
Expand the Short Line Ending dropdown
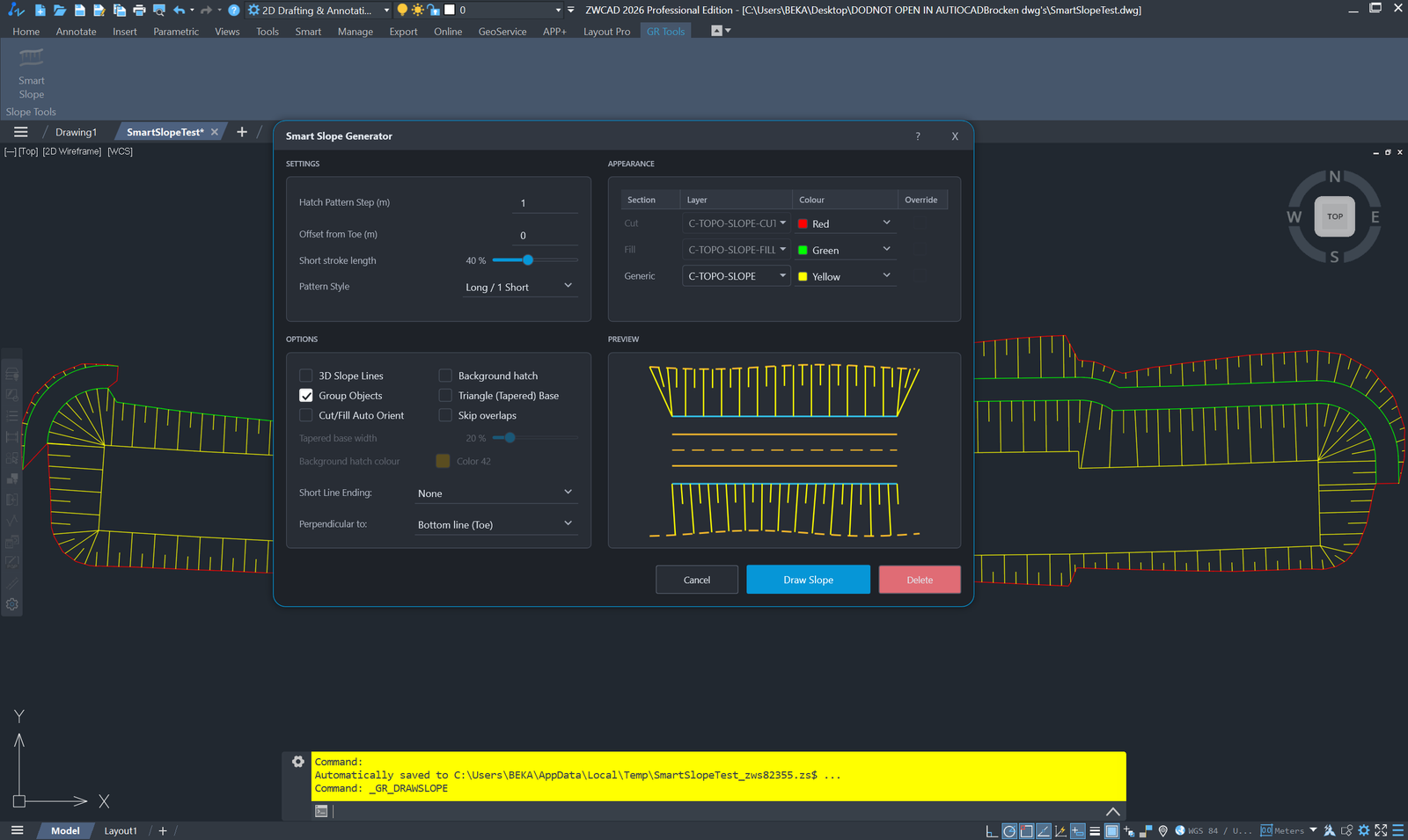pyautogui.click(x=495, y=493)
